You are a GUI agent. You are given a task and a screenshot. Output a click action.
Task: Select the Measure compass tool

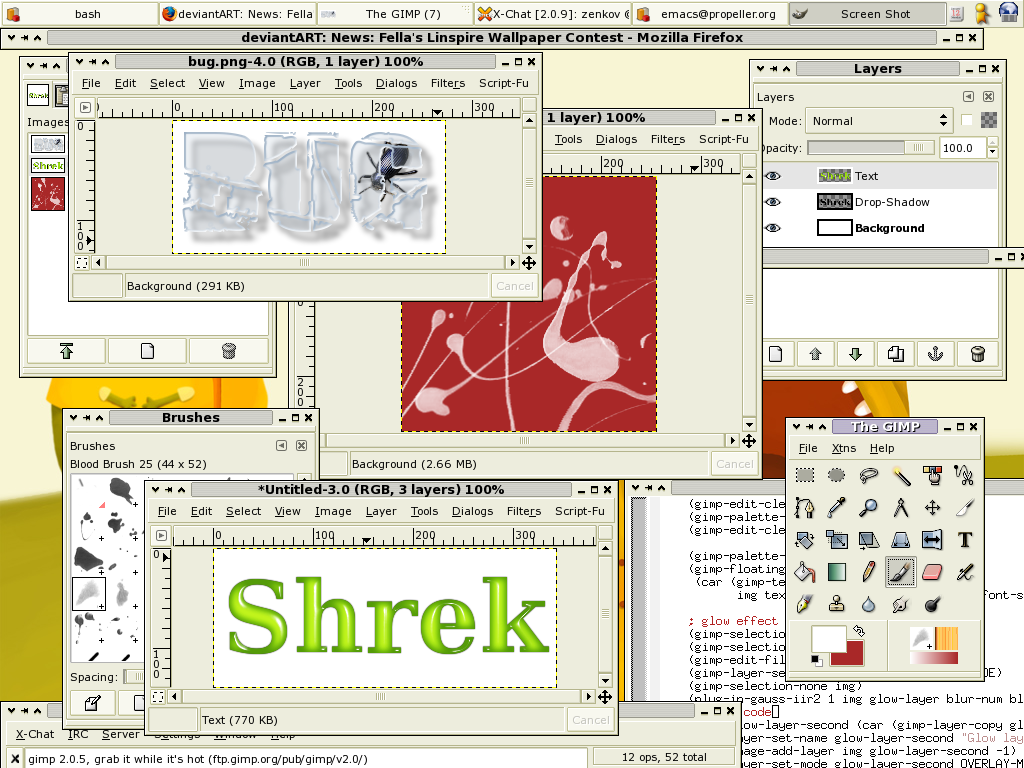[901, 507]
